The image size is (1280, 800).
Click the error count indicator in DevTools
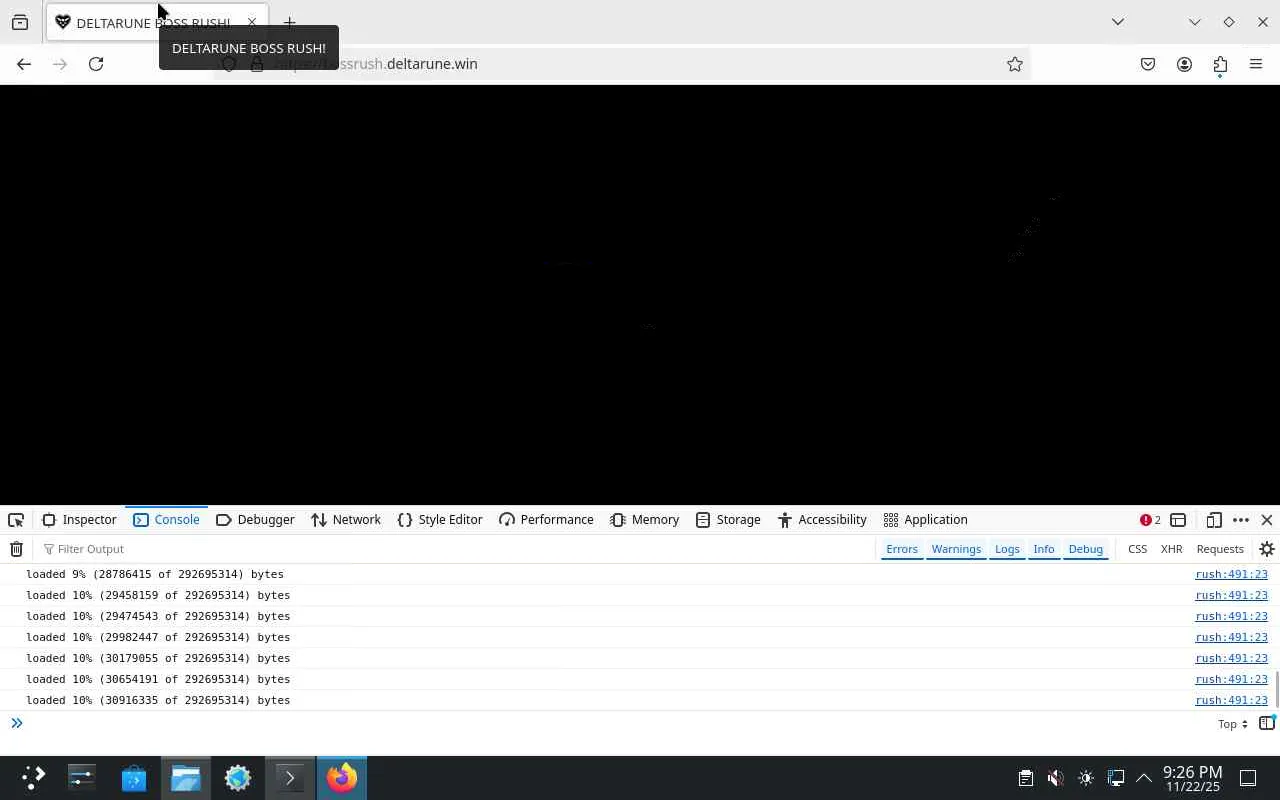pos(1150,520)
